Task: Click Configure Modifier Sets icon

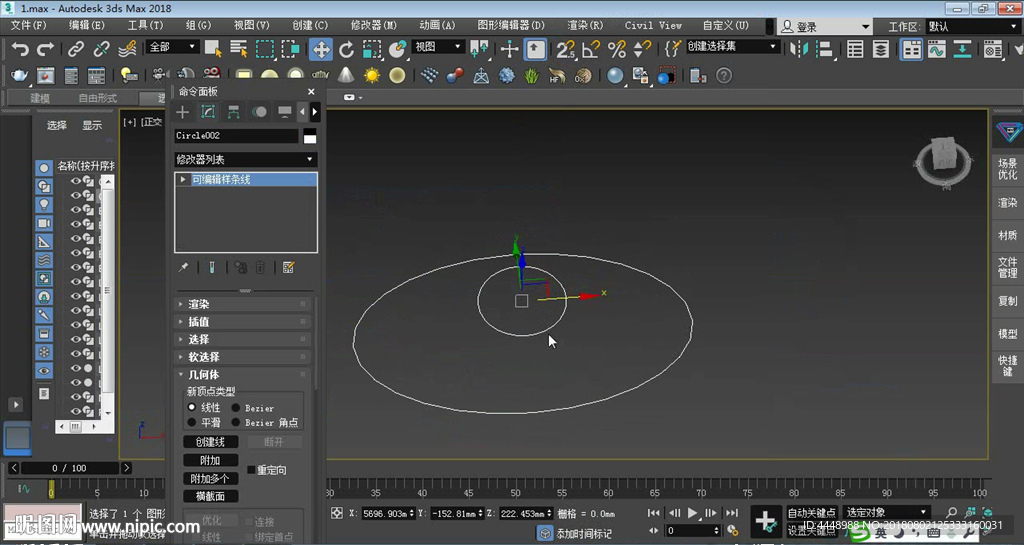Action: [x=288, y=268]
